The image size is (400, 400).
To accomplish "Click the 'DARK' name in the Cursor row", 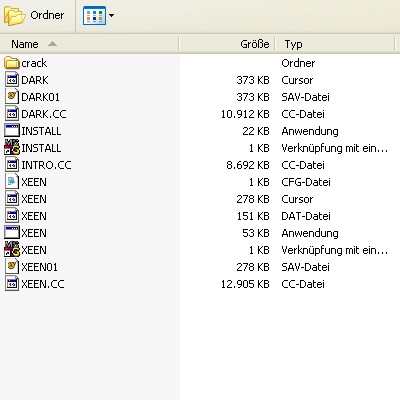I will point(35,80).
